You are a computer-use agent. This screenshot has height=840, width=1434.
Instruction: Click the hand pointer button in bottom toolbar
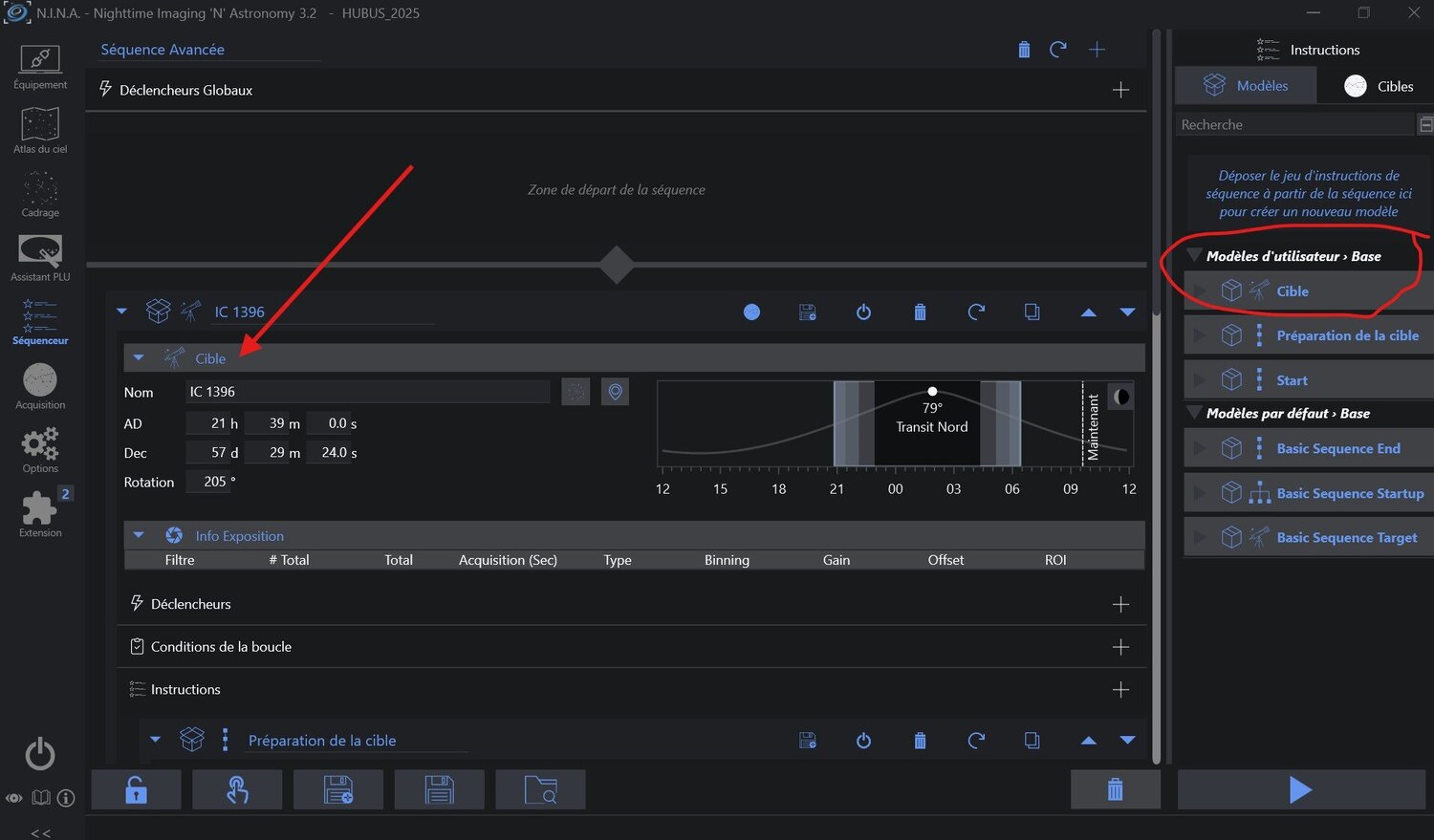(237, 789)
